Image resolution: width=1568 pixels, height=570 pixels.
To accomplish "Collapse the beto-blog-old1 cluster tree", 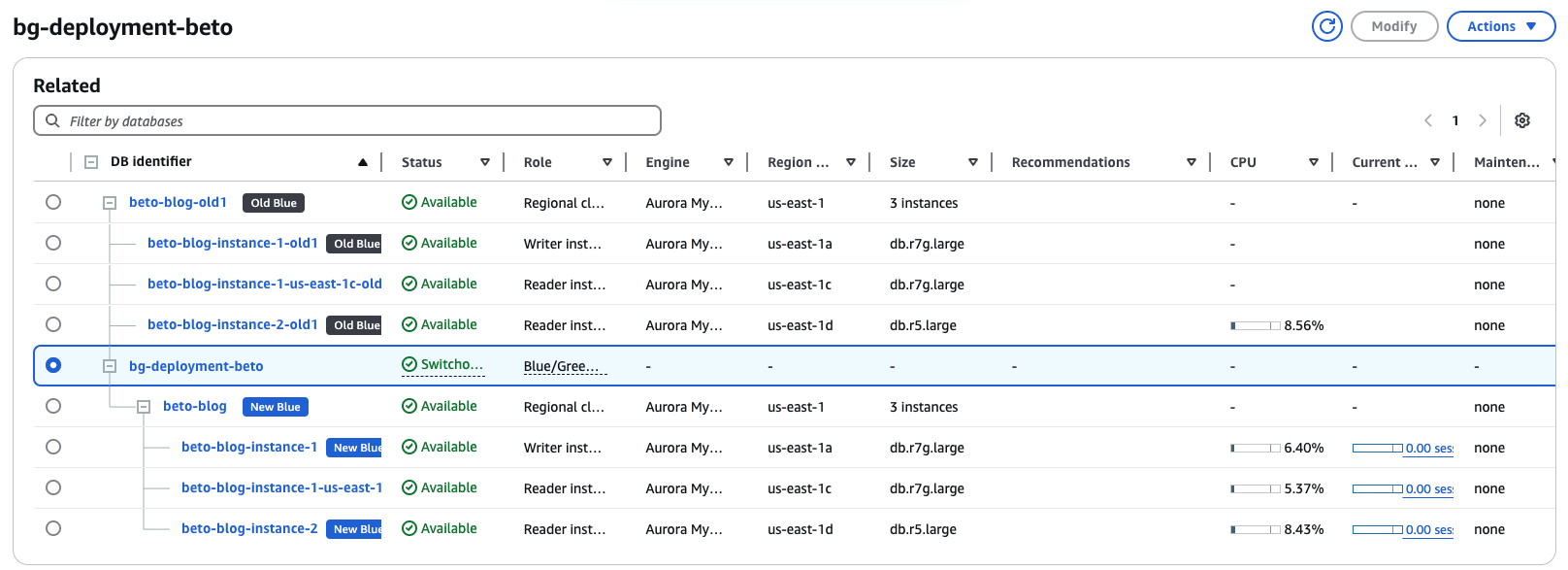I will point(110,203).
